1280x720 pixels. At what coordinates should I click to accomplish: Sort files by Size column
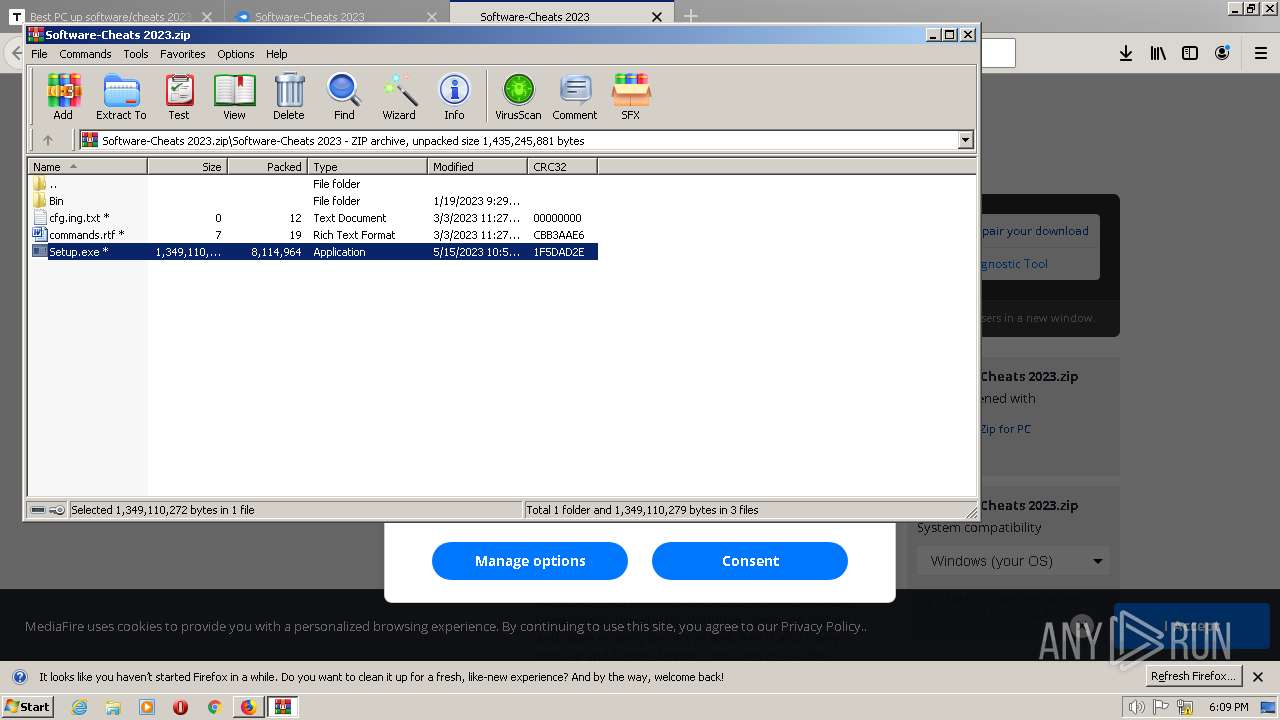pos(188,167)
